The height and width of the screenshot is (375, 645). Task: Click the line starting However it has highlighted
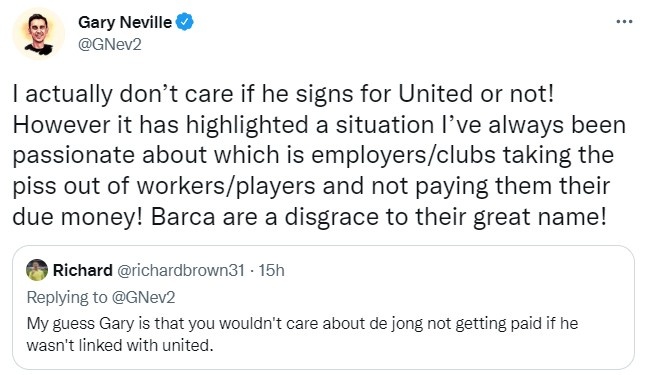coord(319,125)
